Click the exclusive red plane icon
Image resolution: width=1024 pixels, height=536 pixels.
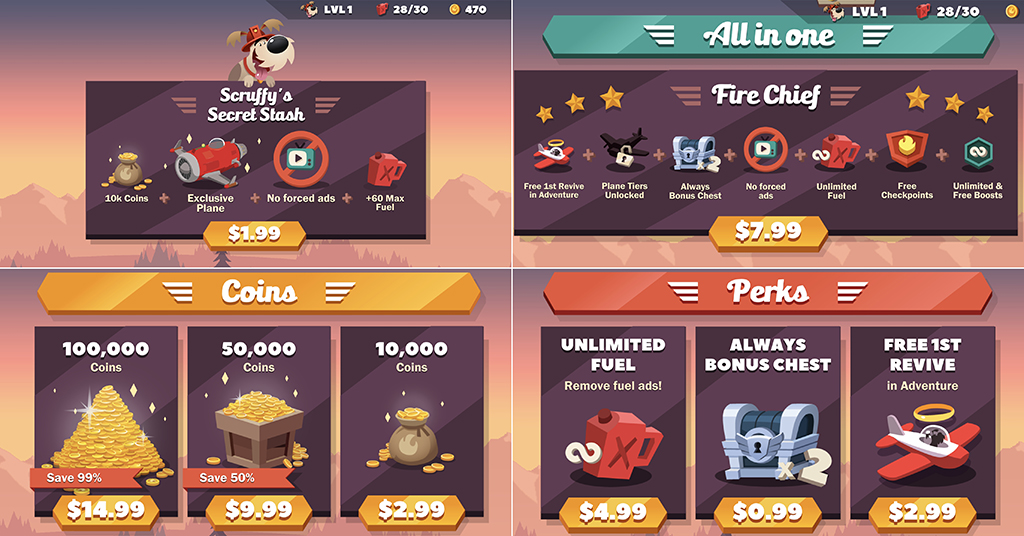[x=209, y=162]
